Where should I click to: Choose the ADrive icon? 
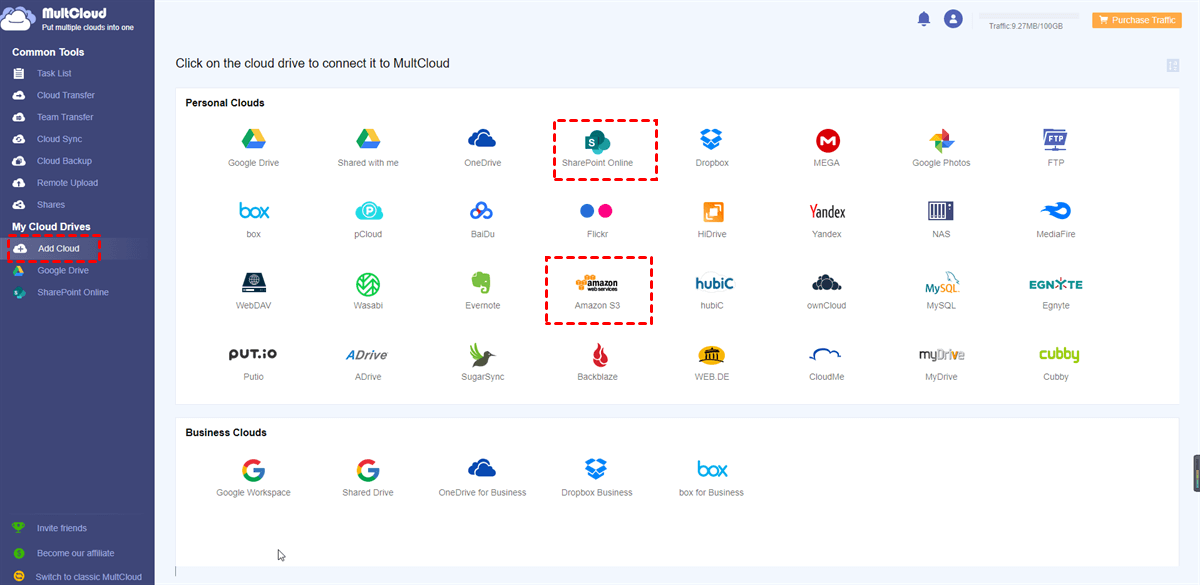tap(368, 363)
